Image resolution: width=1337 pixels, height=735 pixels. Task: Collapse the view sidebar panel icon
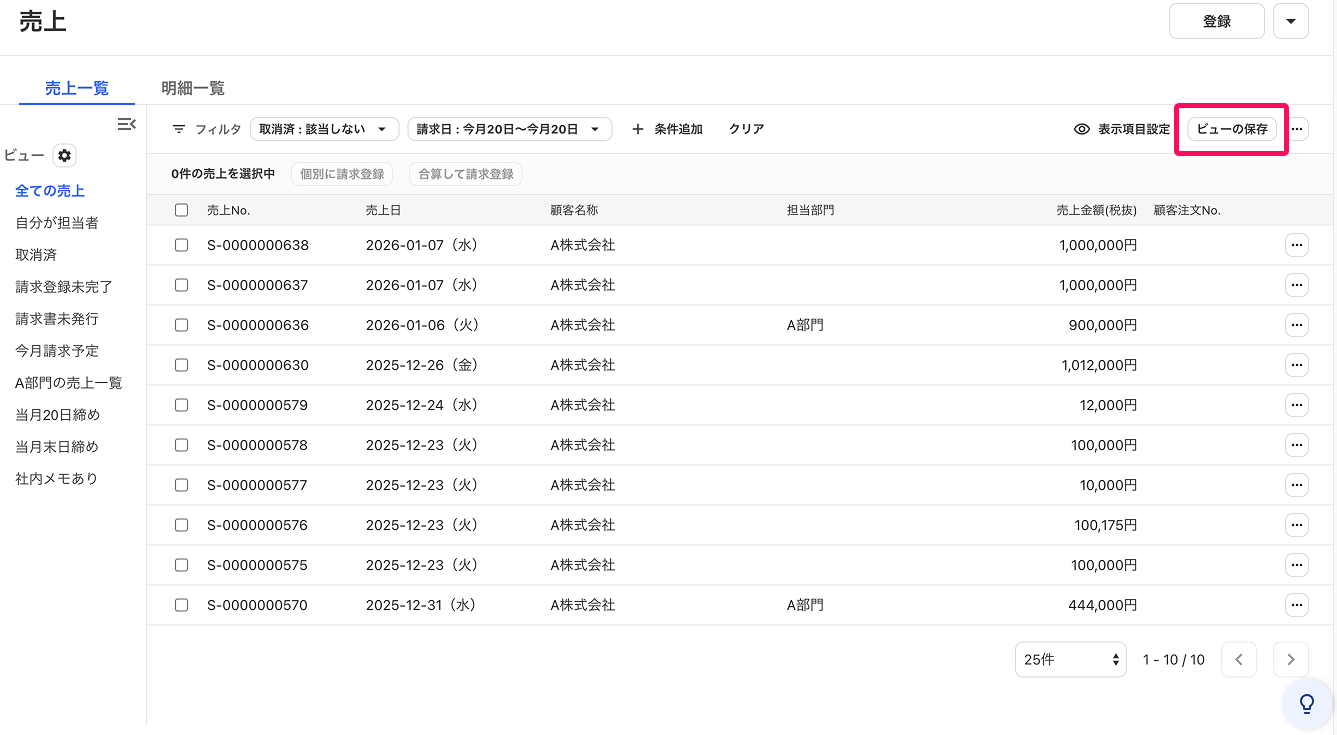pyautogui.click(x=126, y=124)
